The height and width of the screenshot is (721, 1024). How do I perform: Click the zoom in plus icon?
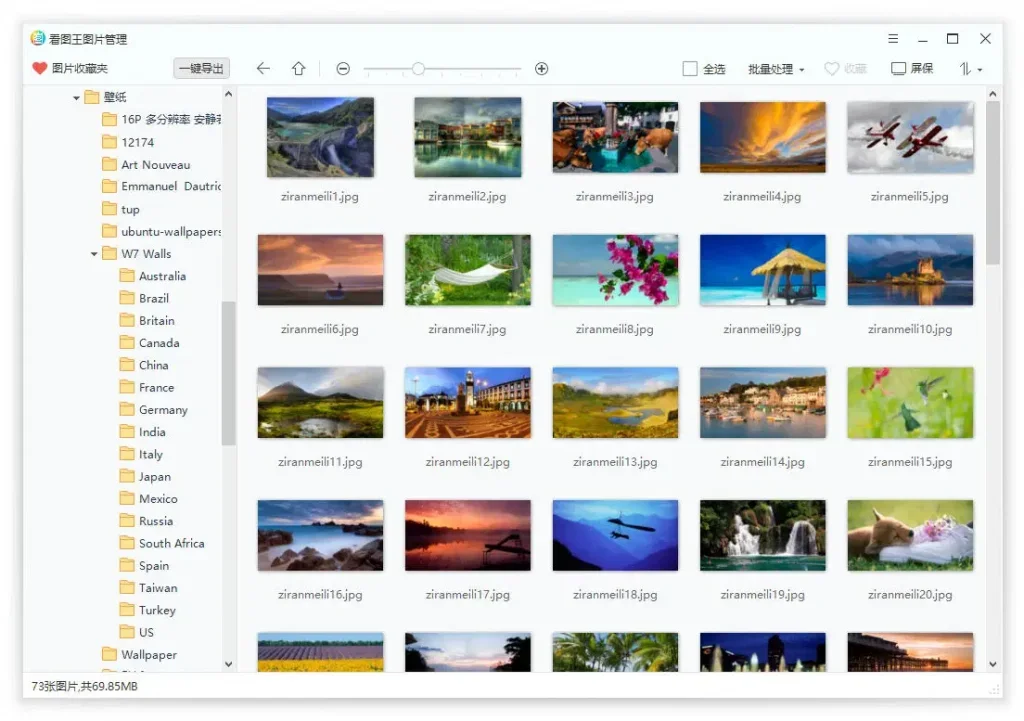541,68
